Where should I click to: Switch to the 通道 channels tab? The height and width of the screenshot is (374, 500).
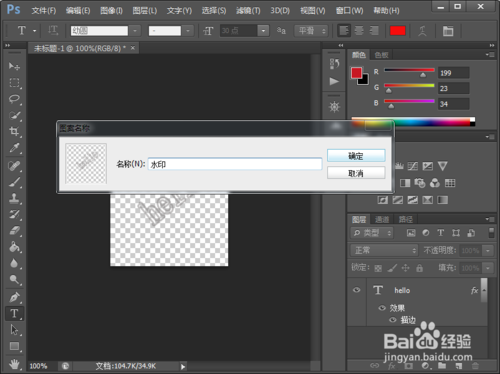pos(382,219)
